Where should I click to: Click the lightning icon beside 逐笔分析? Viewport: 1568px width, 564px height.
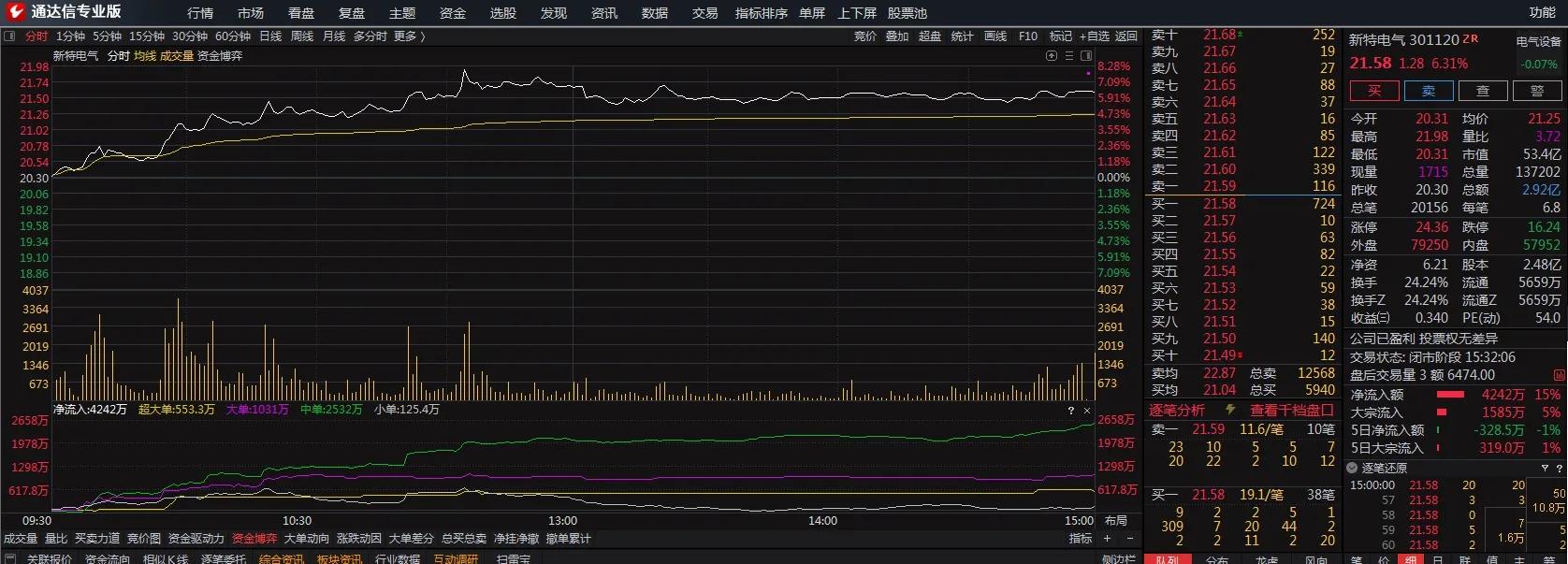[x=1230, y=410]
